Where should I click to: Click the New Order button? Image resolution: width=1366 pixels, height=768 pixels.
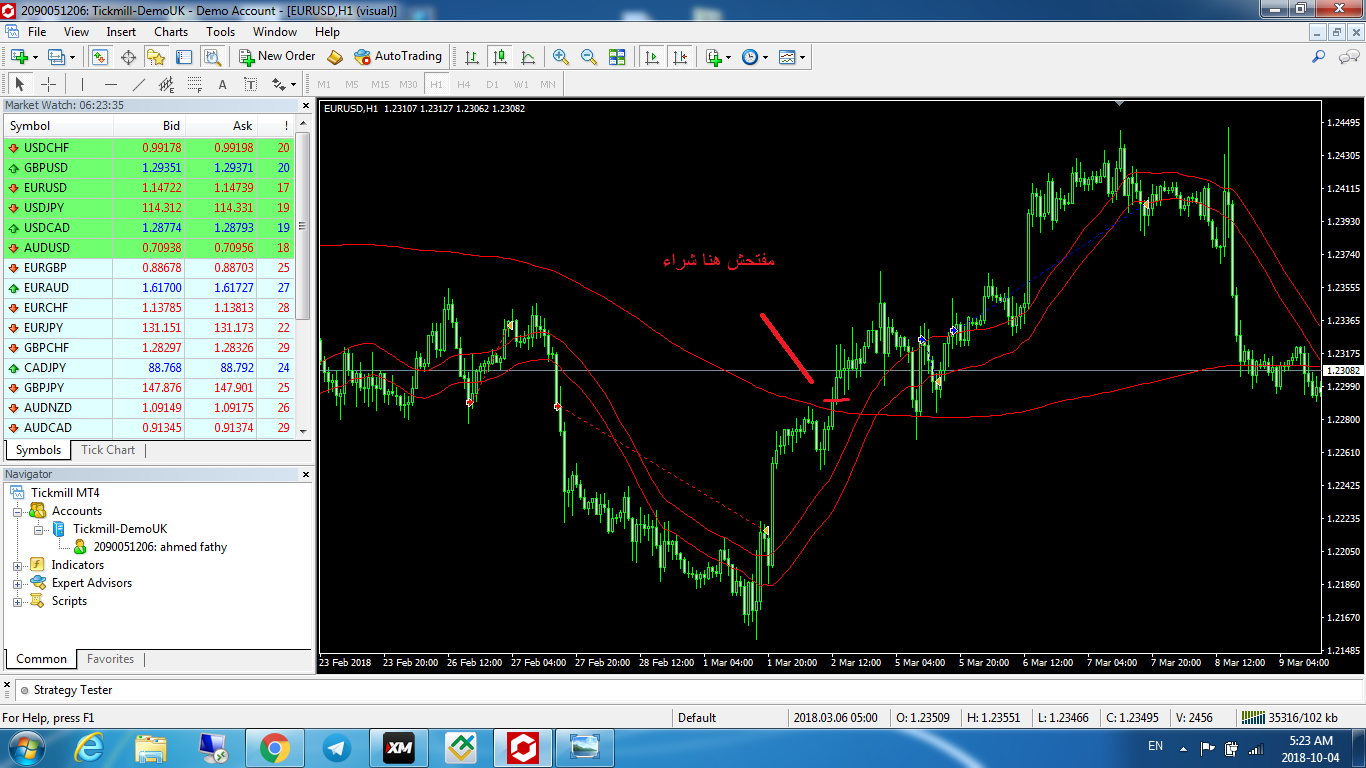(x=277, y=57)
